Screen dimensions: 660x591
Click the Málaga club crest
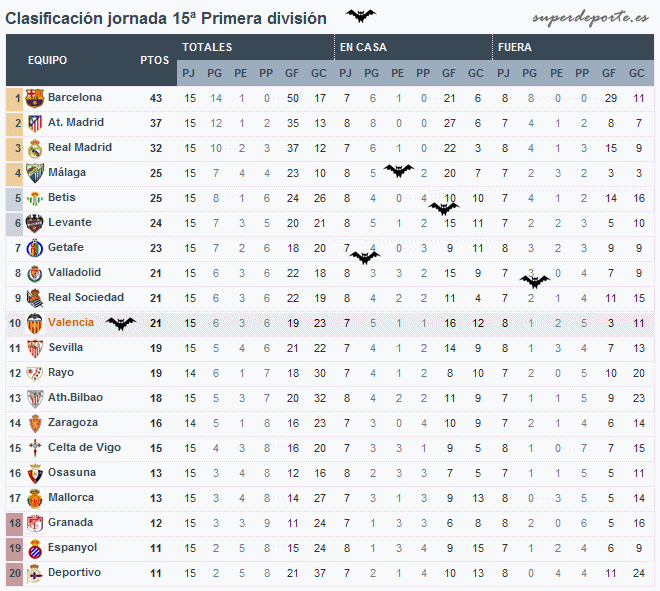(x=35, y=173)
